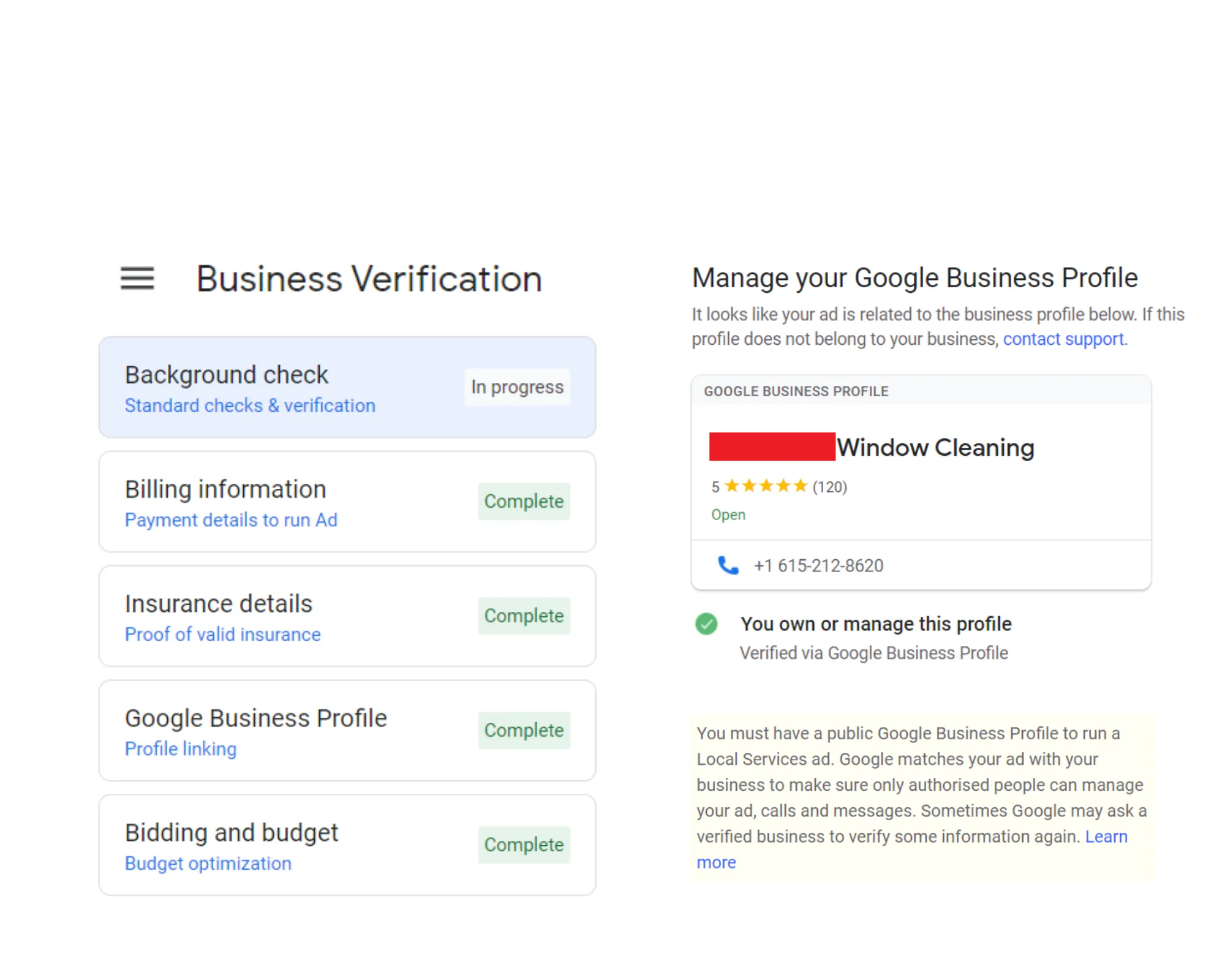Click the contact support link
The width and height of the screenshot is (1225, 980).
(1063, 339)
